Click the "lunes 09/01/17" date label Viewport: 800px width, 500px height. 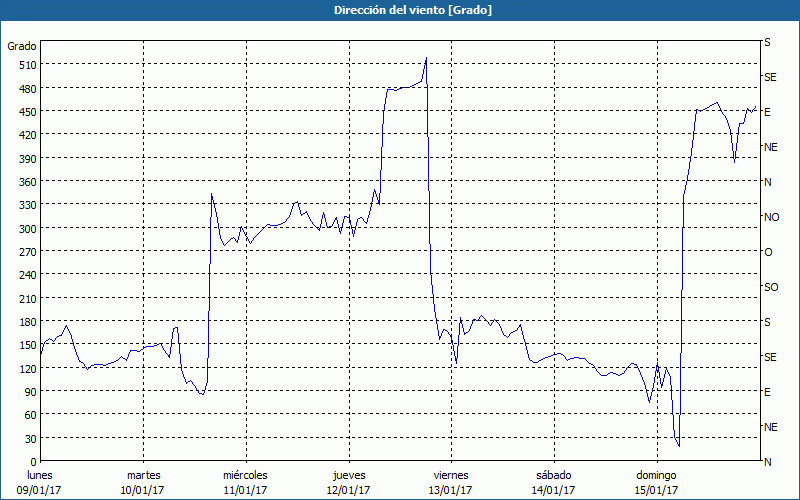[x=40, y=482]
